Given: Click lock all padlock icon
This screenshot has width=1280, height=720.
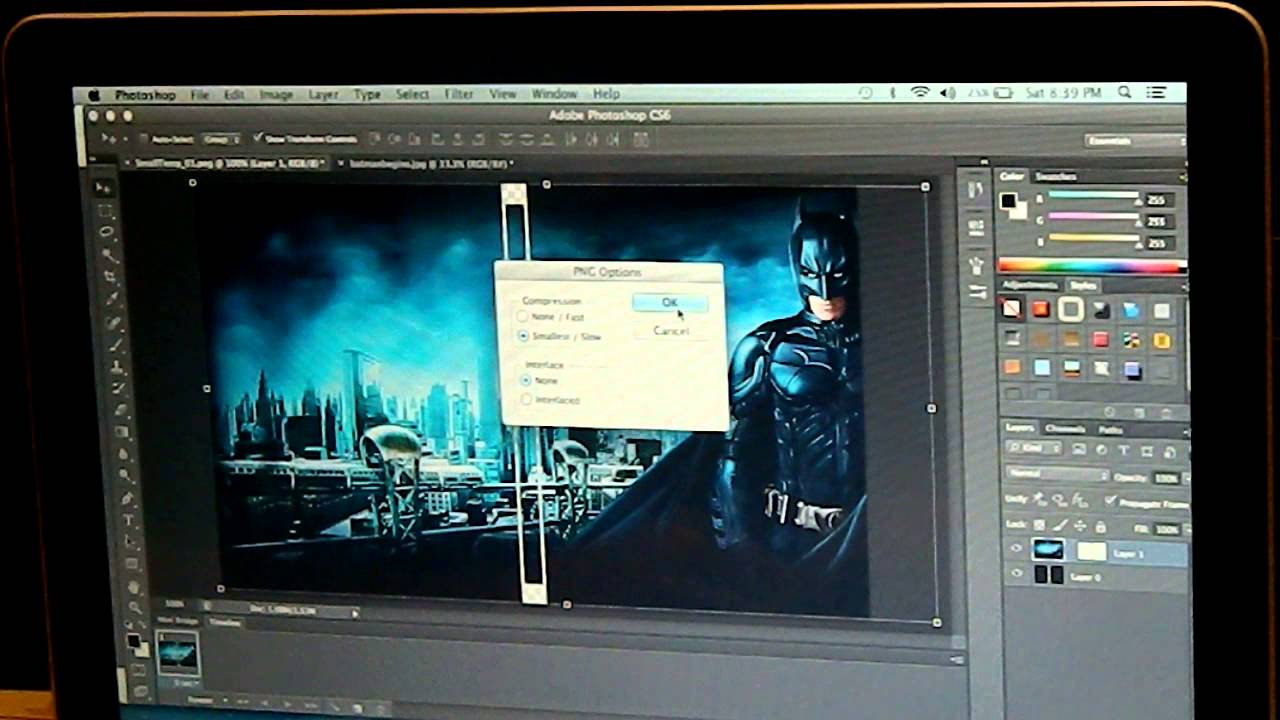Looking at the screenshot, I should [x=1100, y=525].
